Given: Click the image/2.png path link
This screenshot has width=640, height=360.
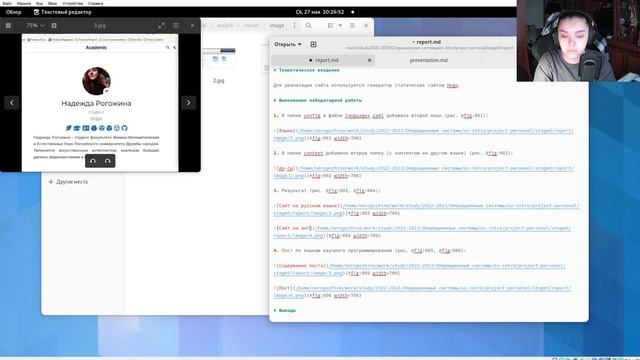Looking at the screenshot, I should (x=423, y=172).
